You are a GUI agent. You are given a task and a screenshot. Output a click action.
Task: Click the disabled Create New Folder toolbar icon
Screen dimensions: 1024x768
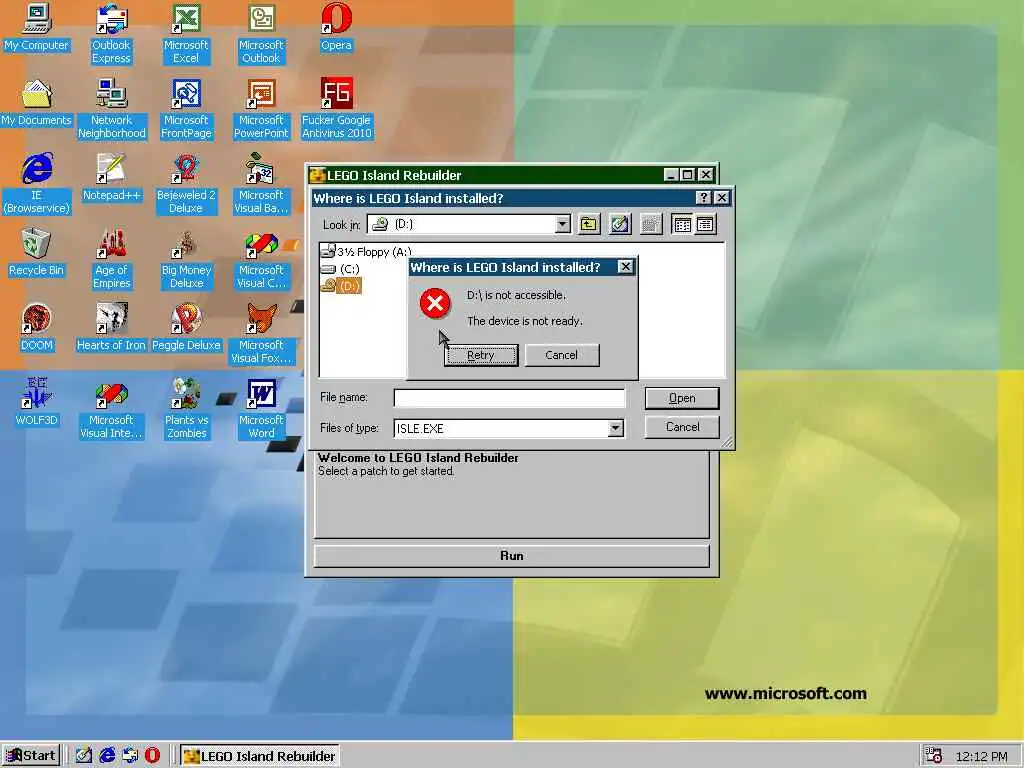click(x=650, y=225)
